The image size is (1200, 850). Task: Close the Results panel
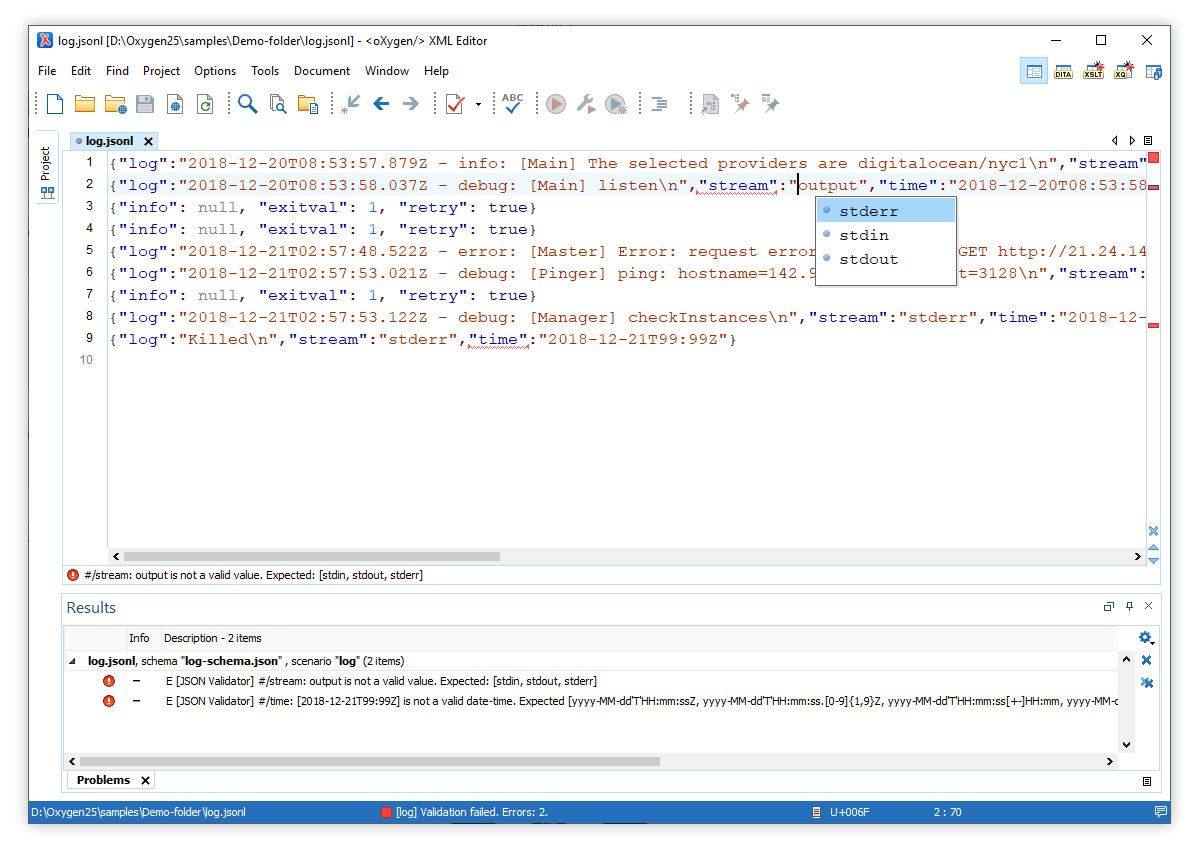(x=1148, y=606)
